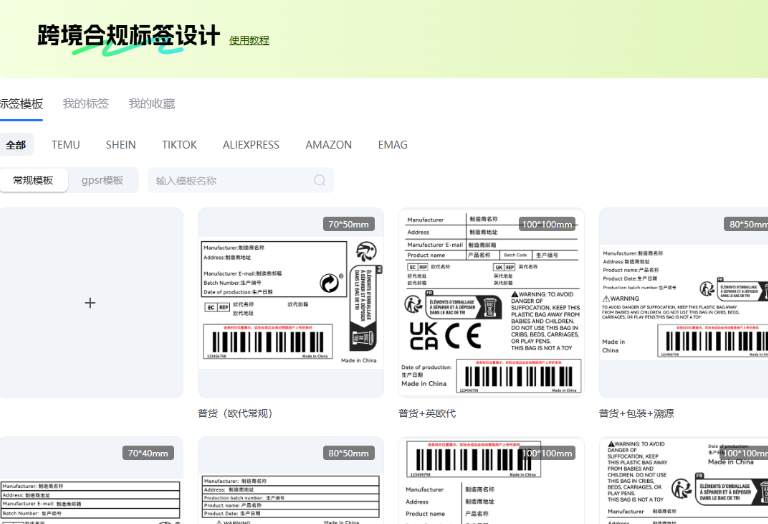Open the 普货+包装+溯源 template thumbnail
This screenshot has width=768, height=524.
click(684, 303)
